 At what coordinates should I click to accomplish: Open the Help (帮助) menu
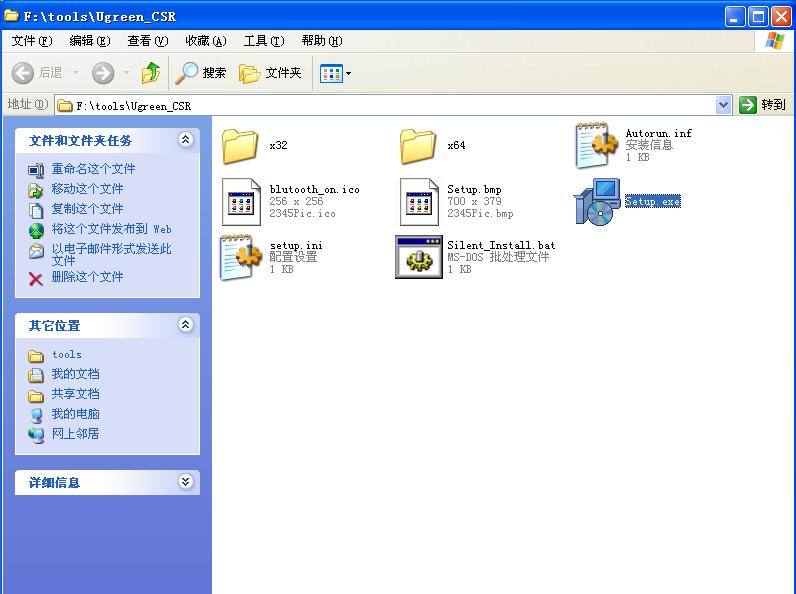click(x=322, y=41)
